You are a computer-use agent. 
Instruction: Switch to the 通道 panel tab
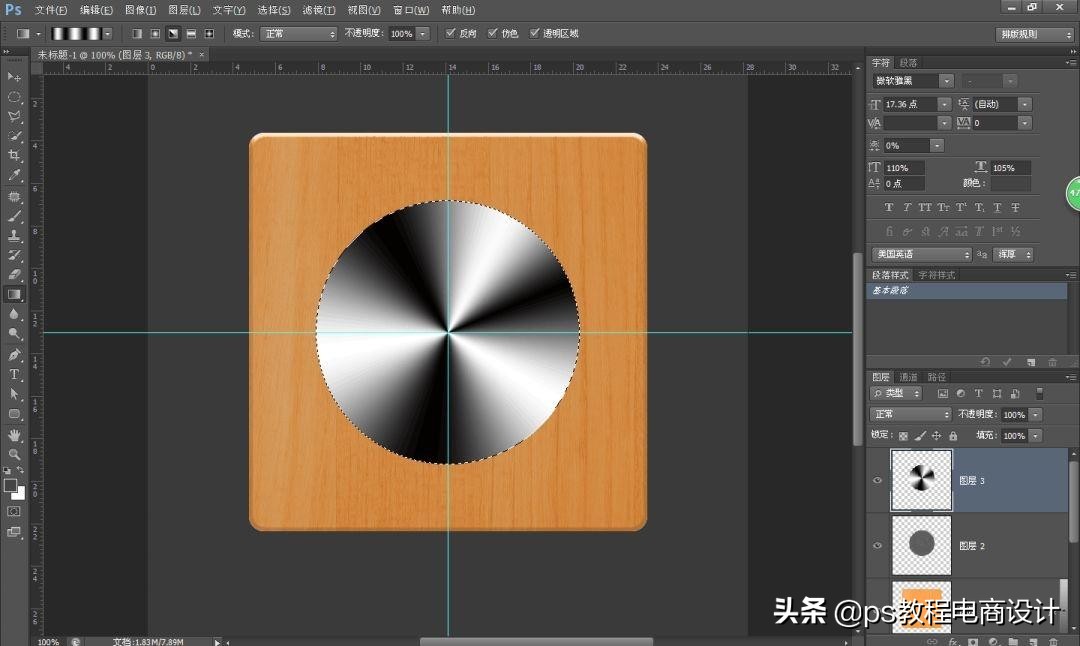[908, 377]
